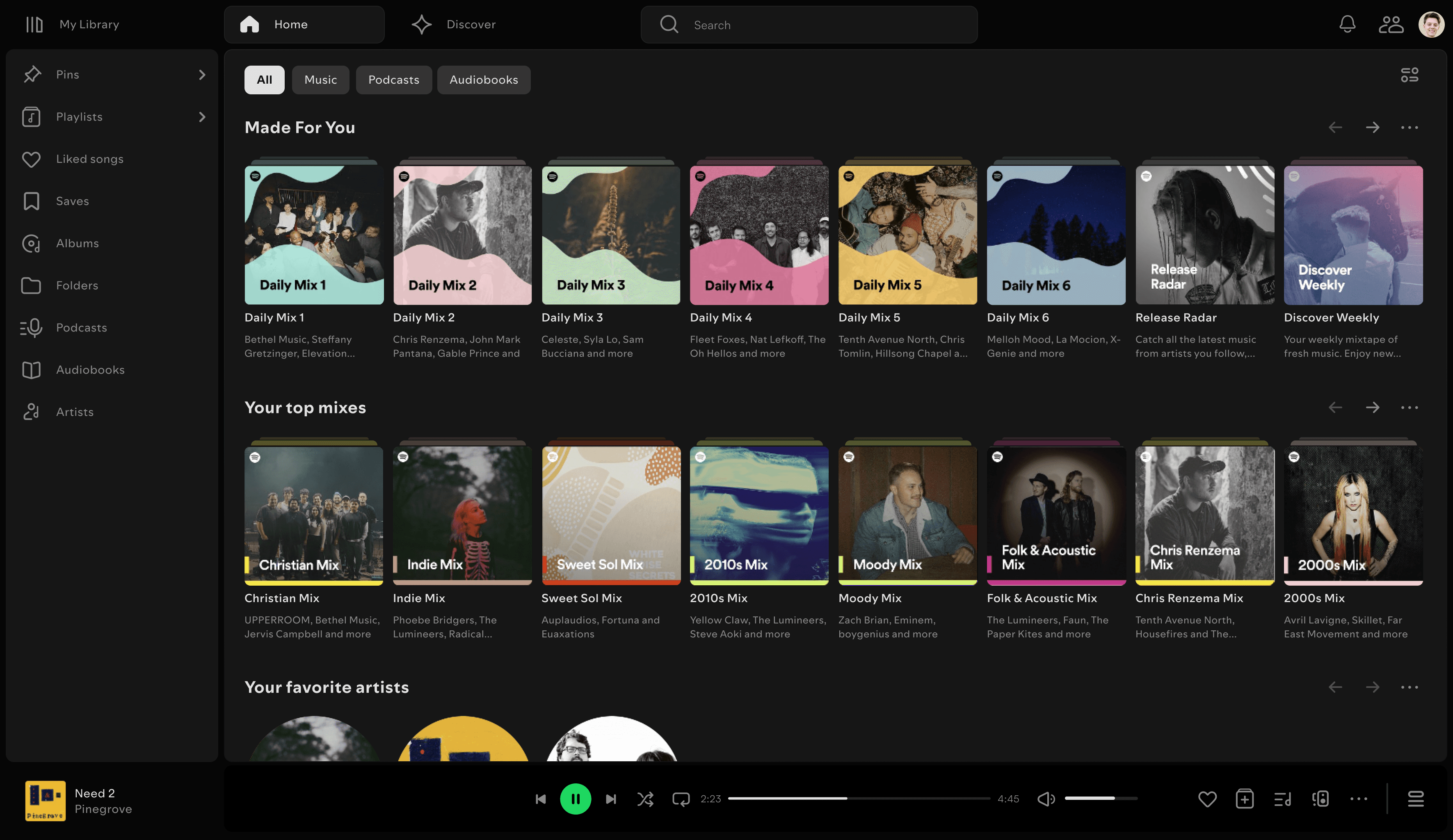Expand the Playlists section chevron
Screen dimensions: 1453x840
[202, 117]
